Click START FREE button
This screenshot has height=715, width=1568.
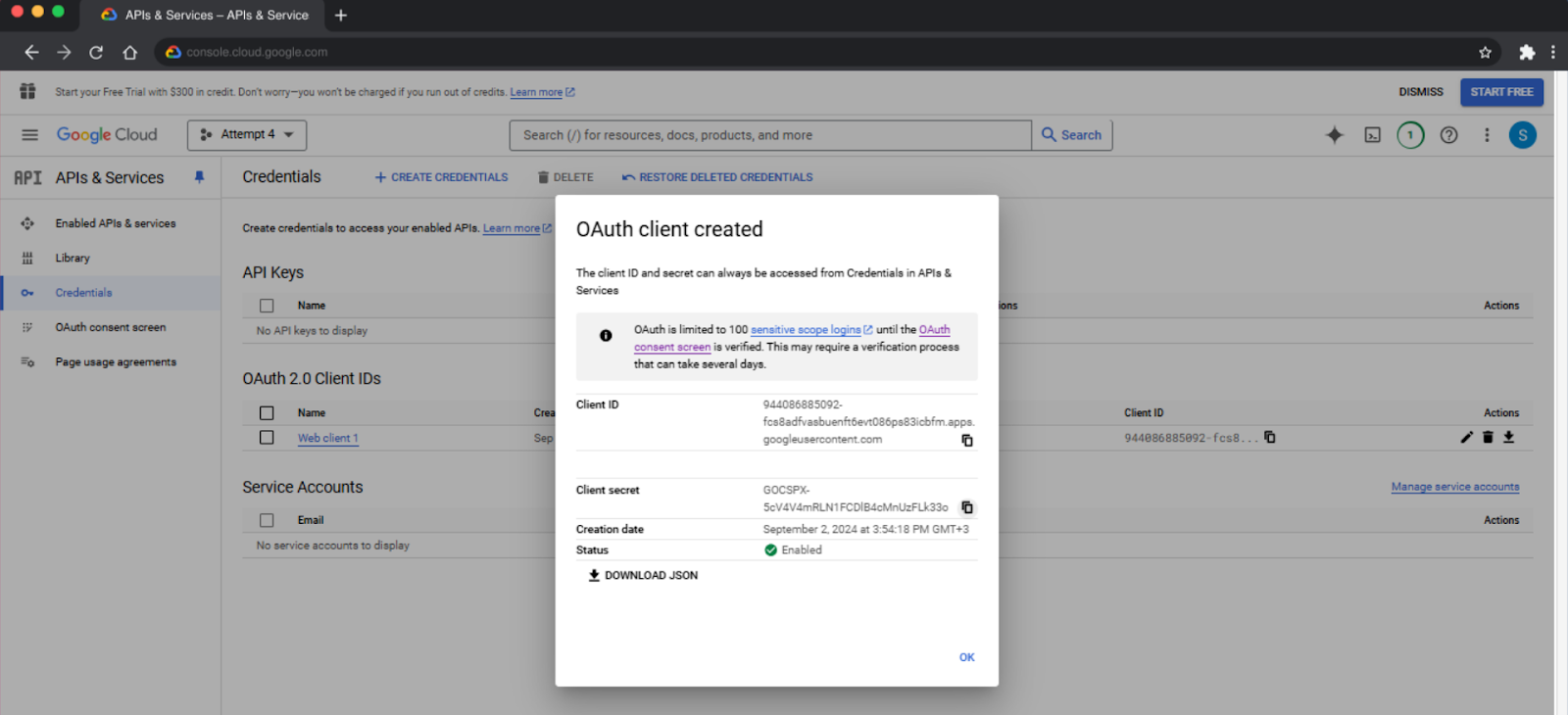1501,92
